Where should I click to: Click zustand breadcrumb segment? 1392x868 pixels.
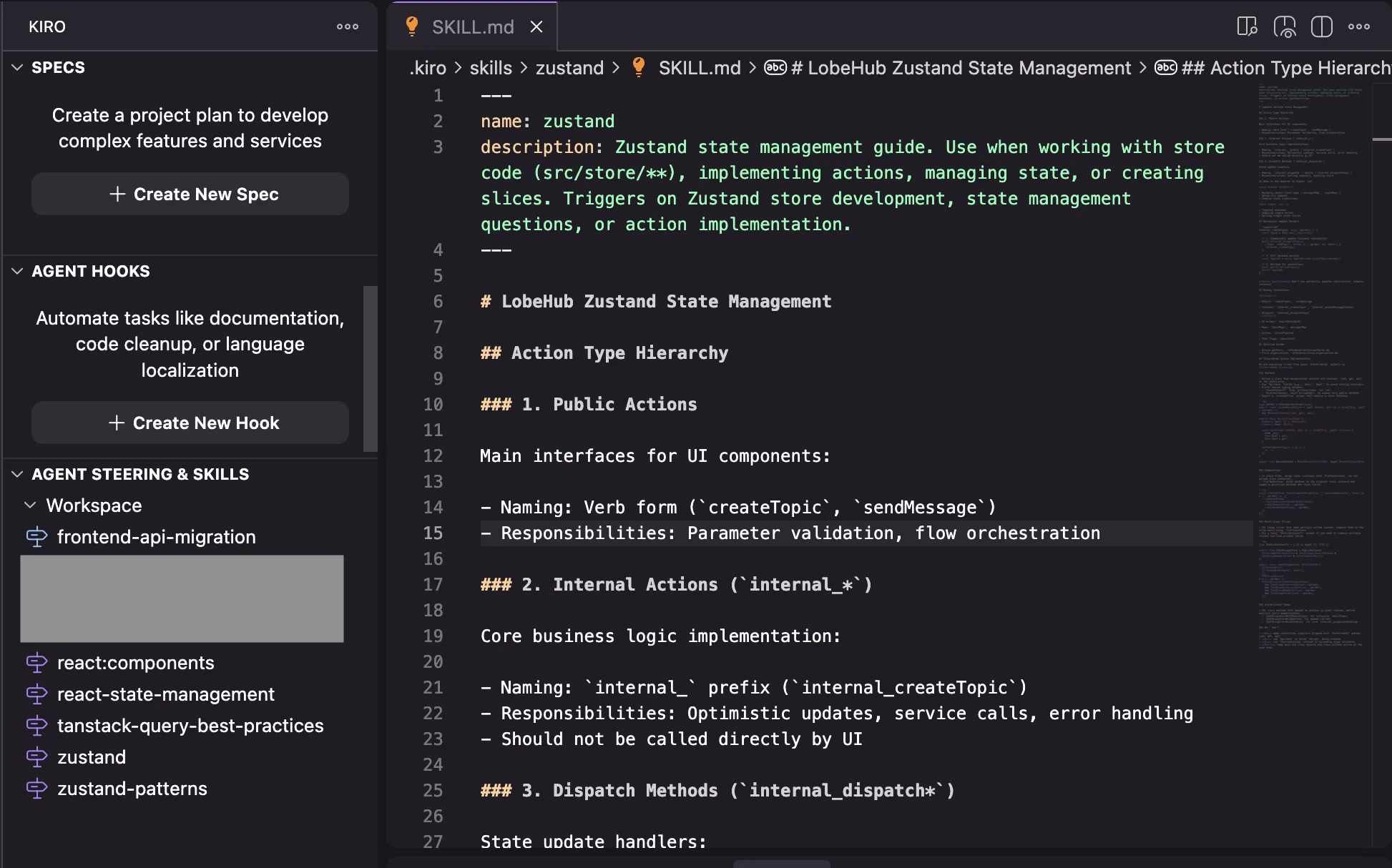[570, 68]
